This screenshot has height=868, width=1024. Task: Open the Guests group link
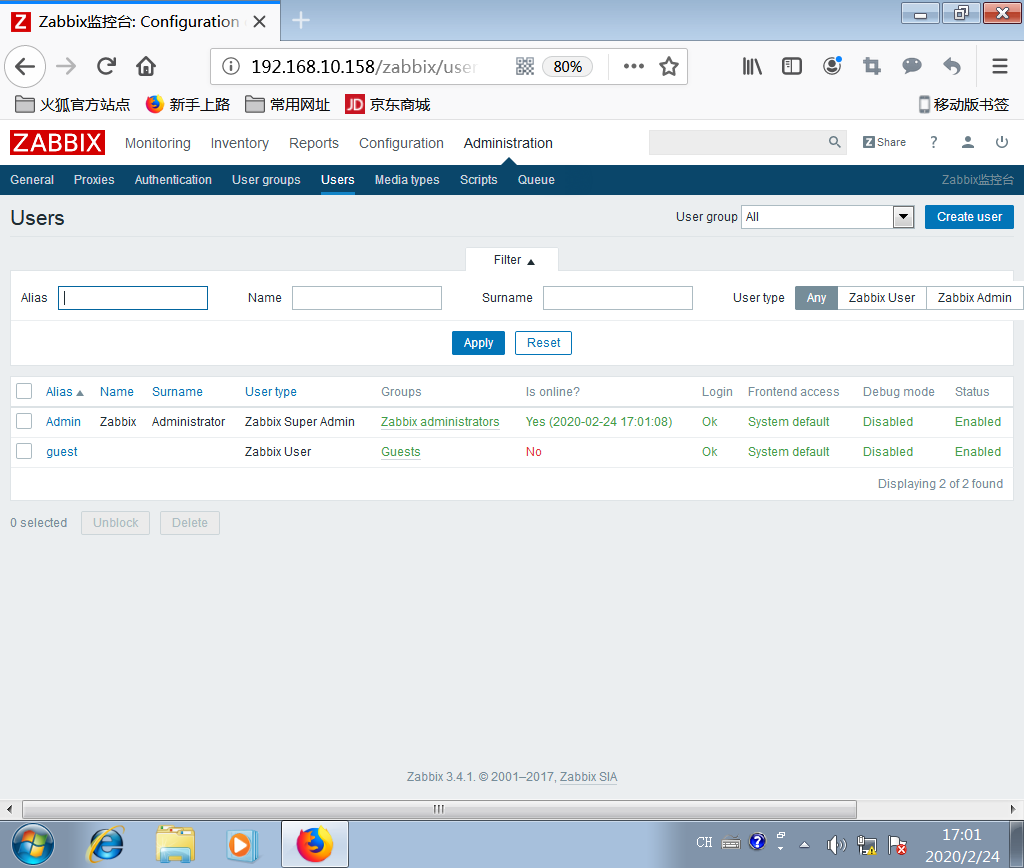click(401, 452)
